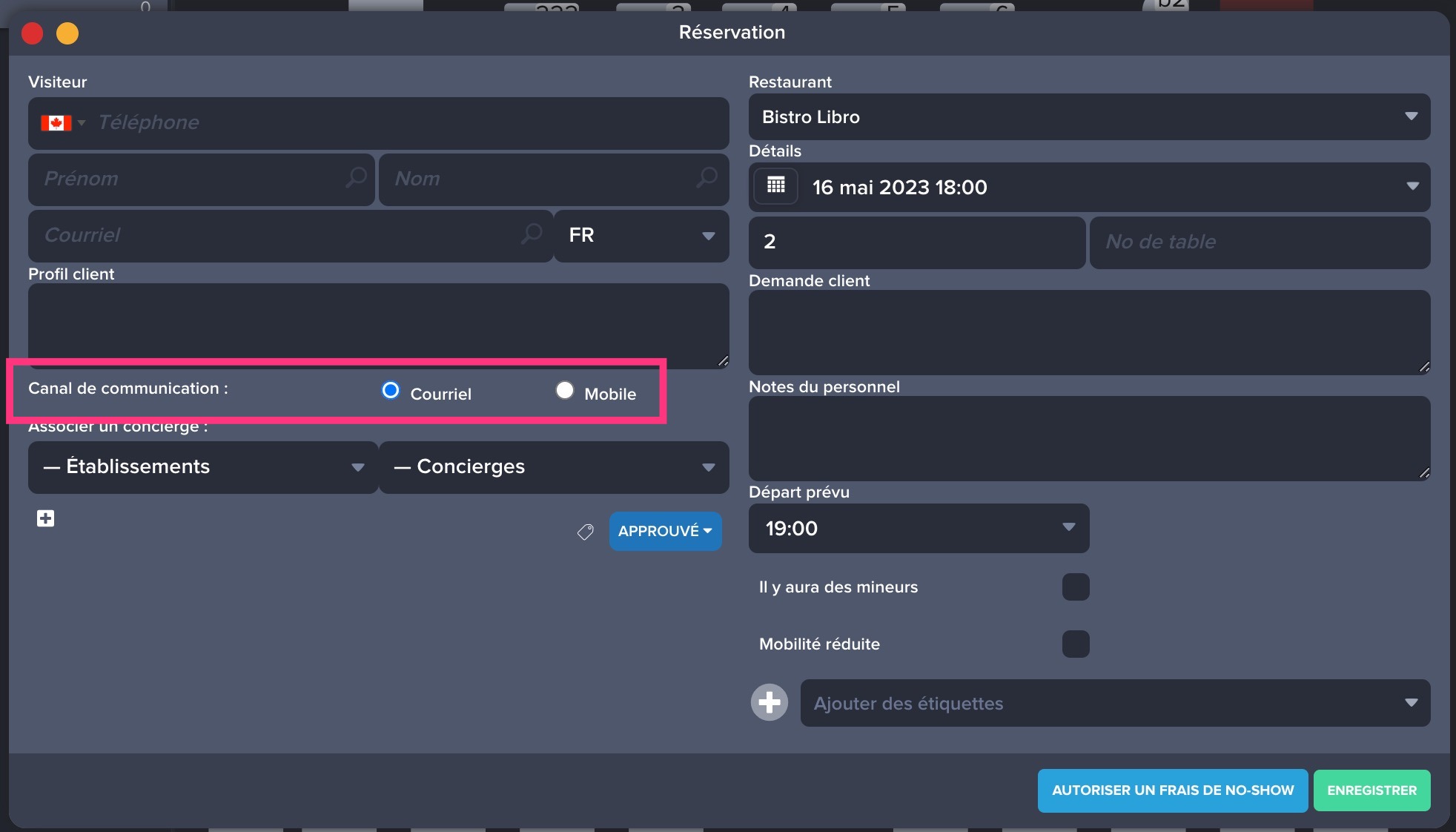Viewport: 1456px width, 832px height.
Task: Open the Concierges dropdown
Action: click(x=553, y=466)
